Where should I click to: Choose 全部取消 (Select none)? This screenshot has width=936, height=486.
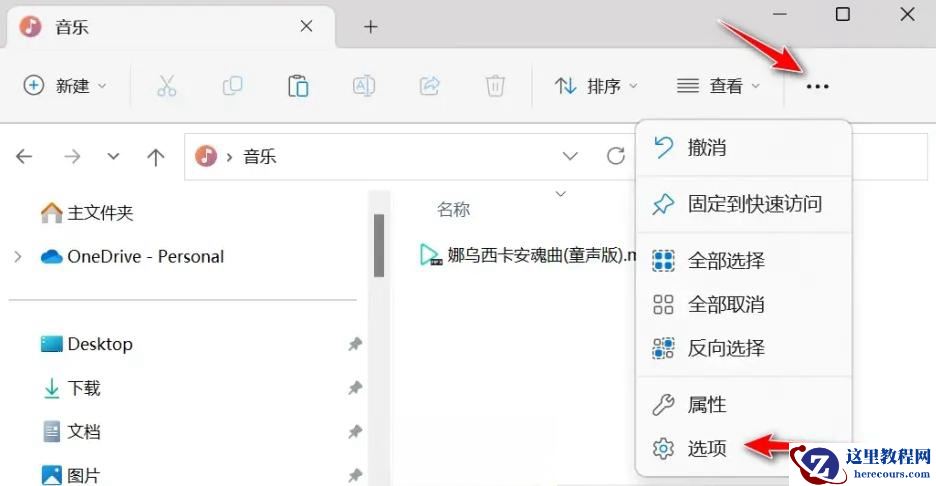coord(744,304)
